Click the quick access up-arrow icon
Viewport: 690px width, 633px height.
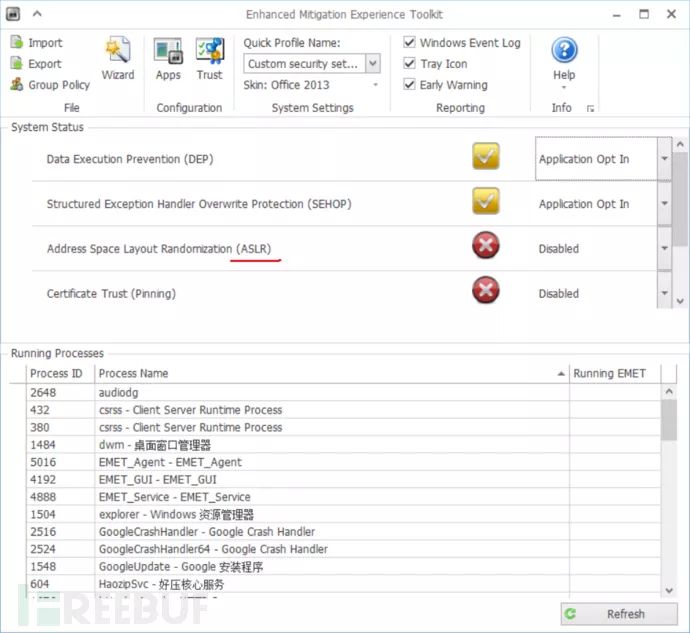coord(37,14)
